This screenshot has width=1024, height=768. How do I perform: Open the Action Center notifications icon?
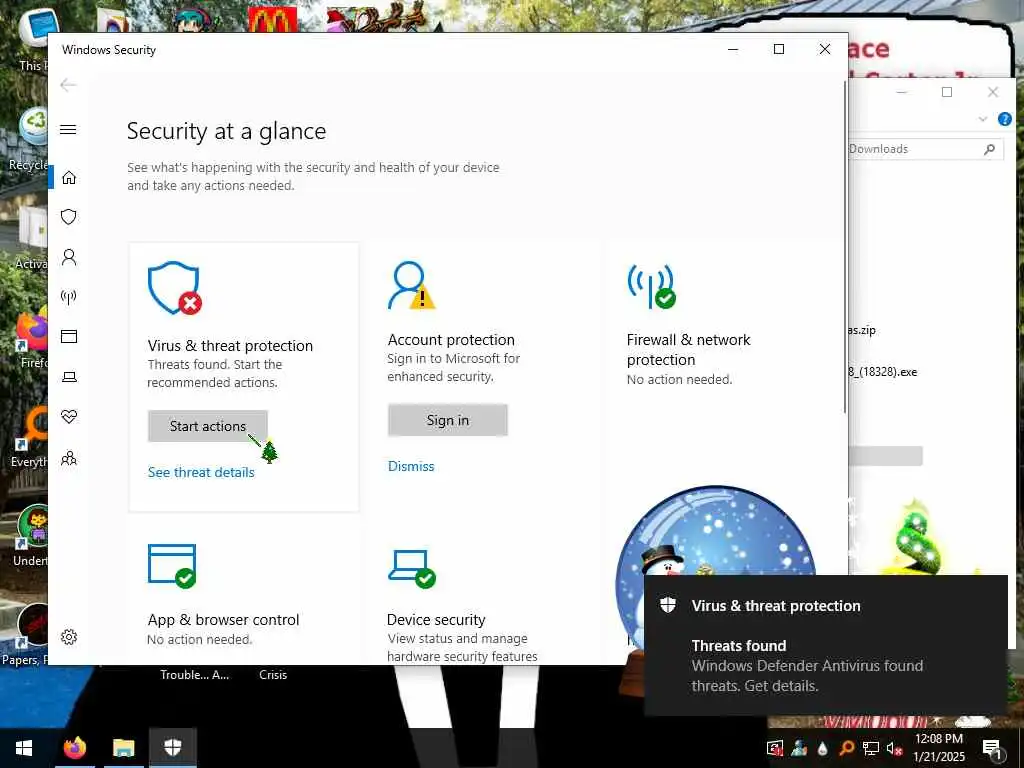991,748
